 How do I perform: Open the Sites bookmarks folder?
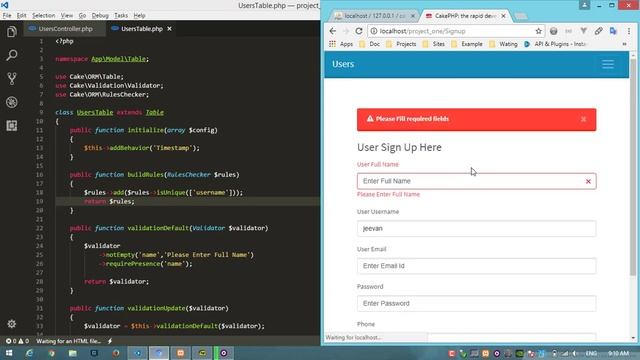point(434,44)
